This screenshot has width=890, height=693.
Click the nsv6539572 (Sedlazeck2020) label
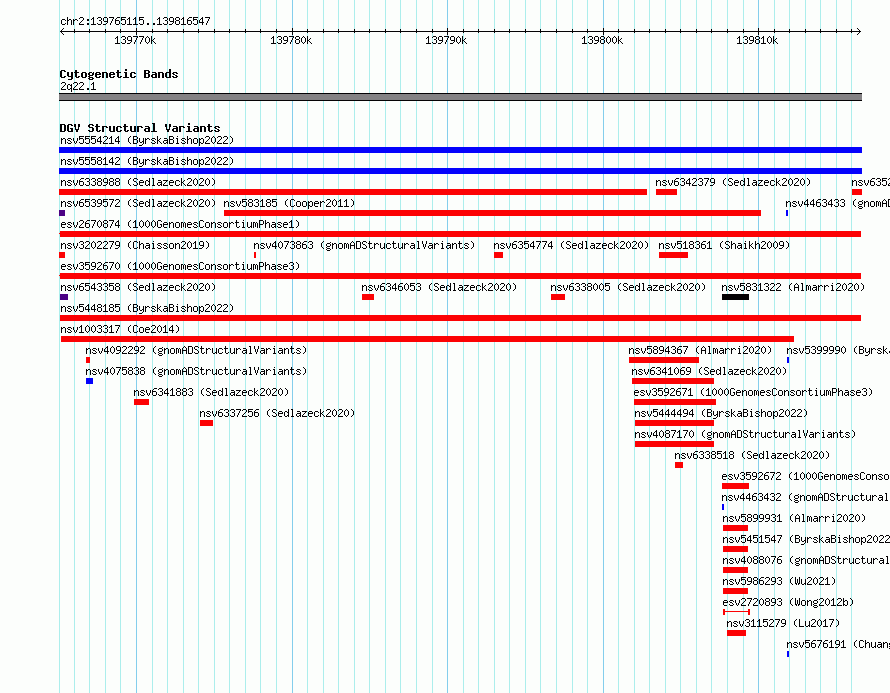pyautogui.click(x=138, y=203)
